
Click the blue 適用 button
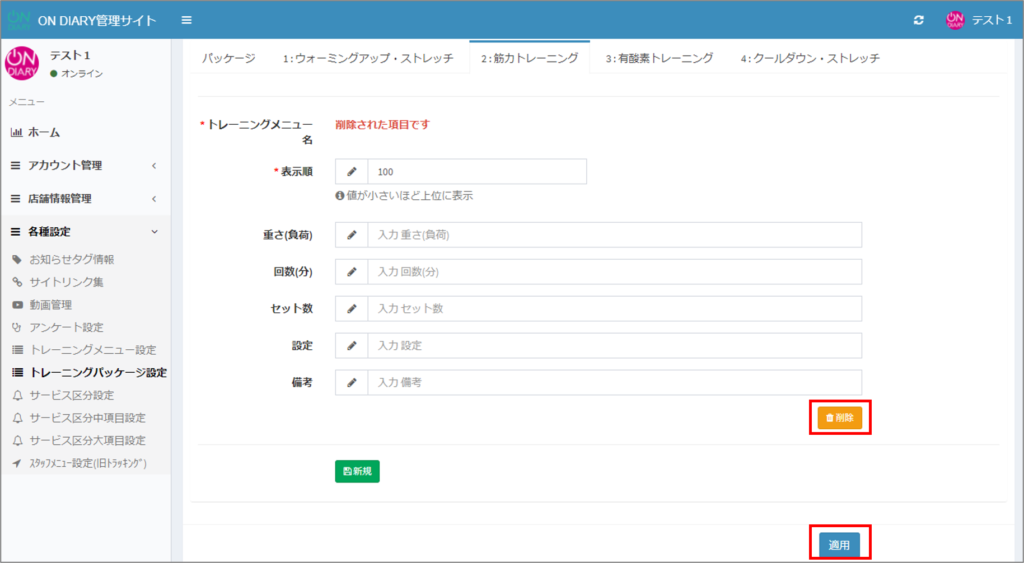(839, 545)
